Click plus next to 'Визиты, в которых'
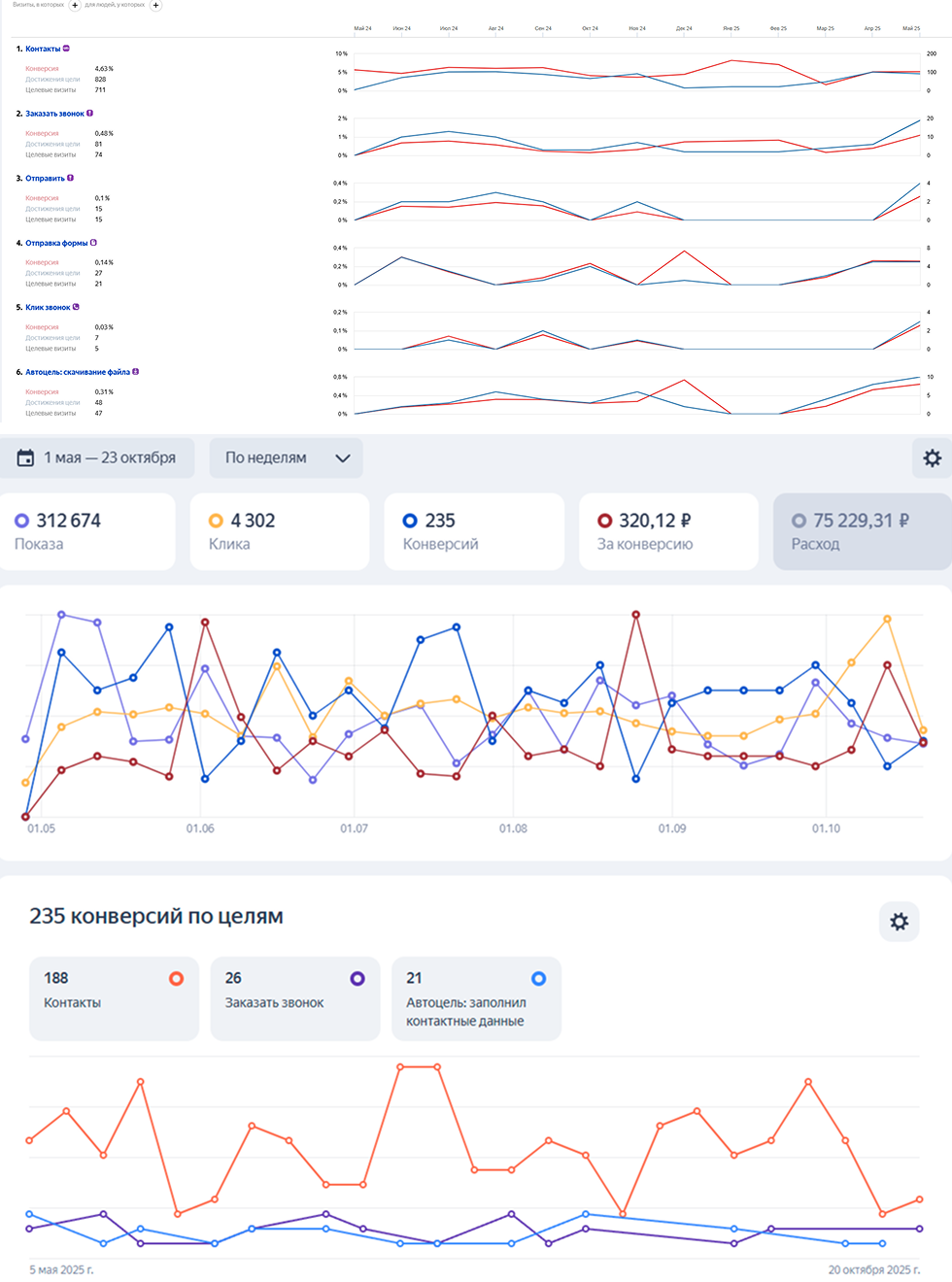Image resolution: width=952 pixels, height=1282 pixels. (75, 5)
